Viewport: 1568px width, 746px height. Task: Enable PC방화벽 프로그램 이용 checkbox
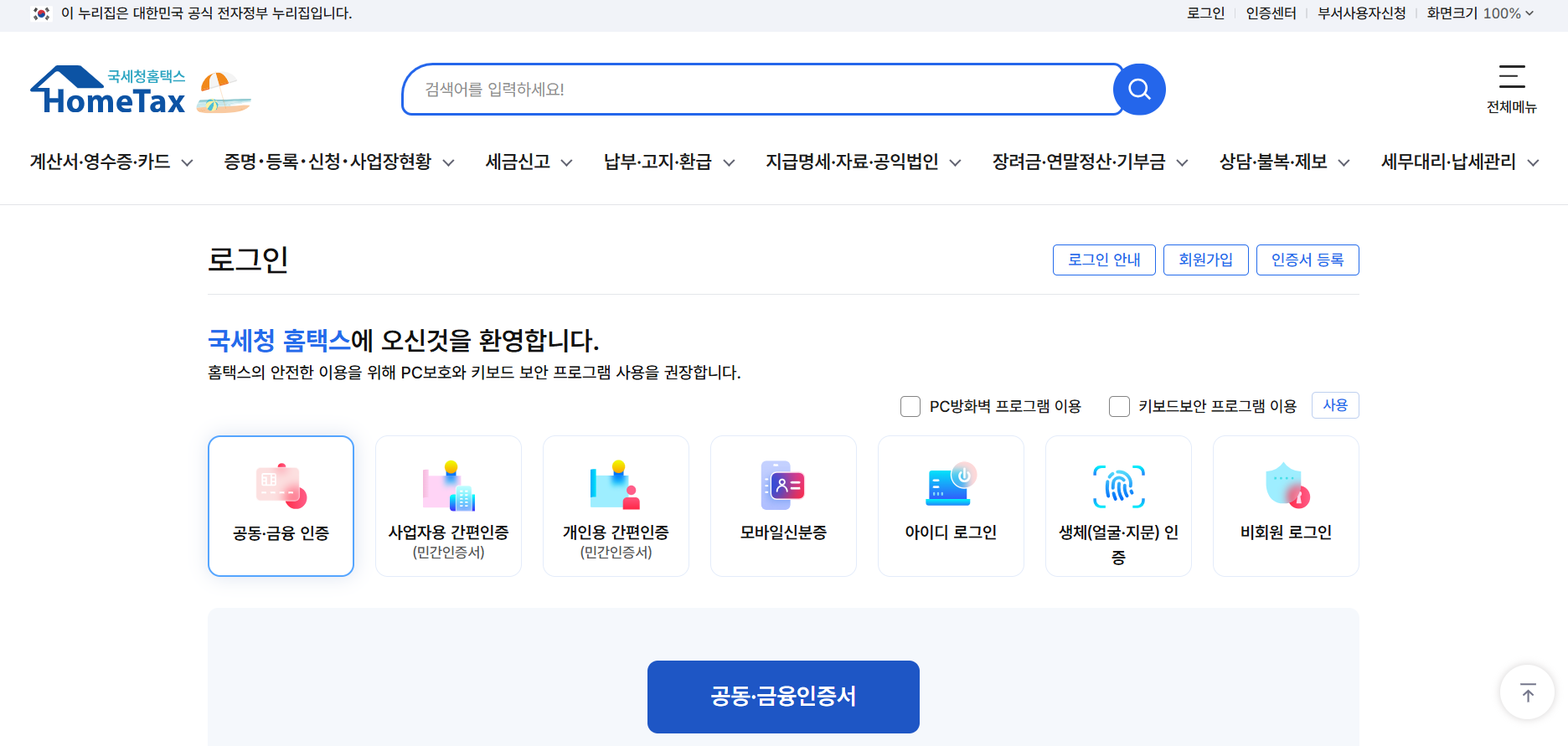910,406
